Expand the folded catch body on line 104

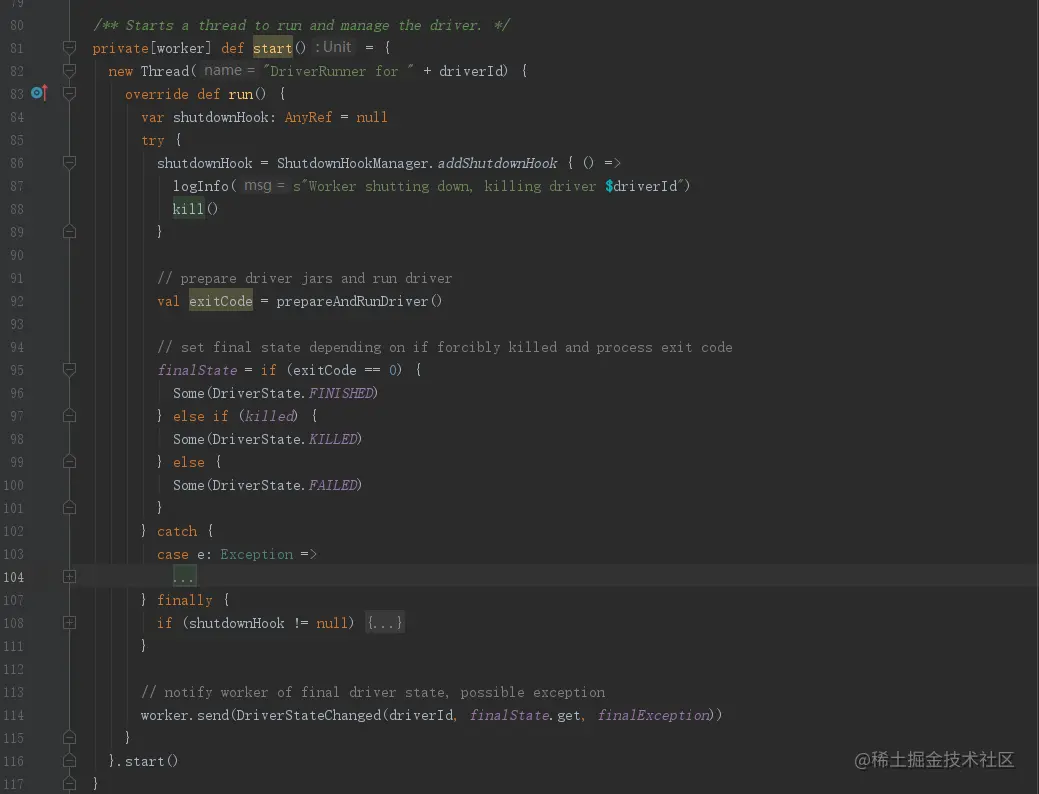[69, 577]
